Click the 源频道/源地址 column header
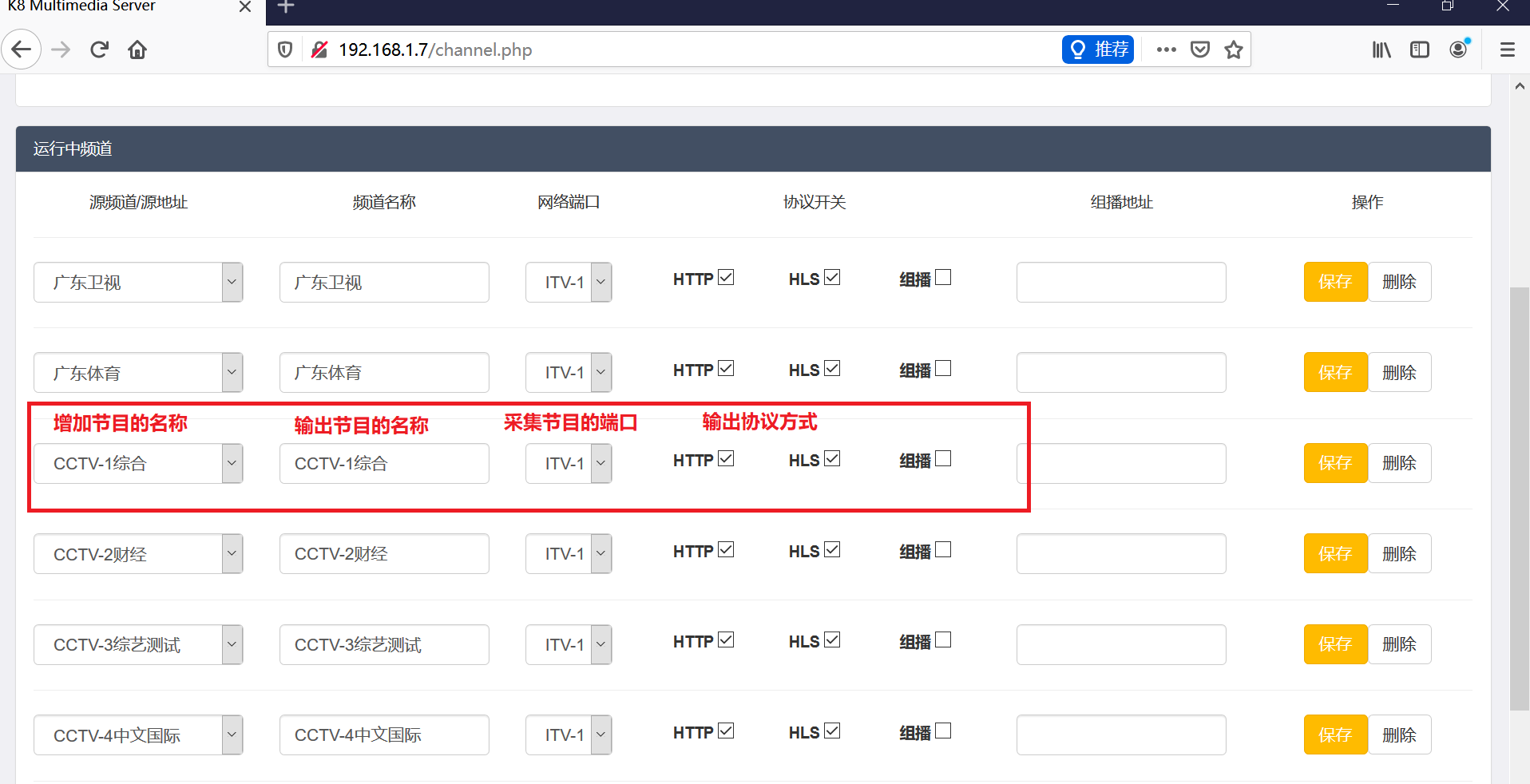This screenshot has width=1530, height=784. tap(138, 203)
